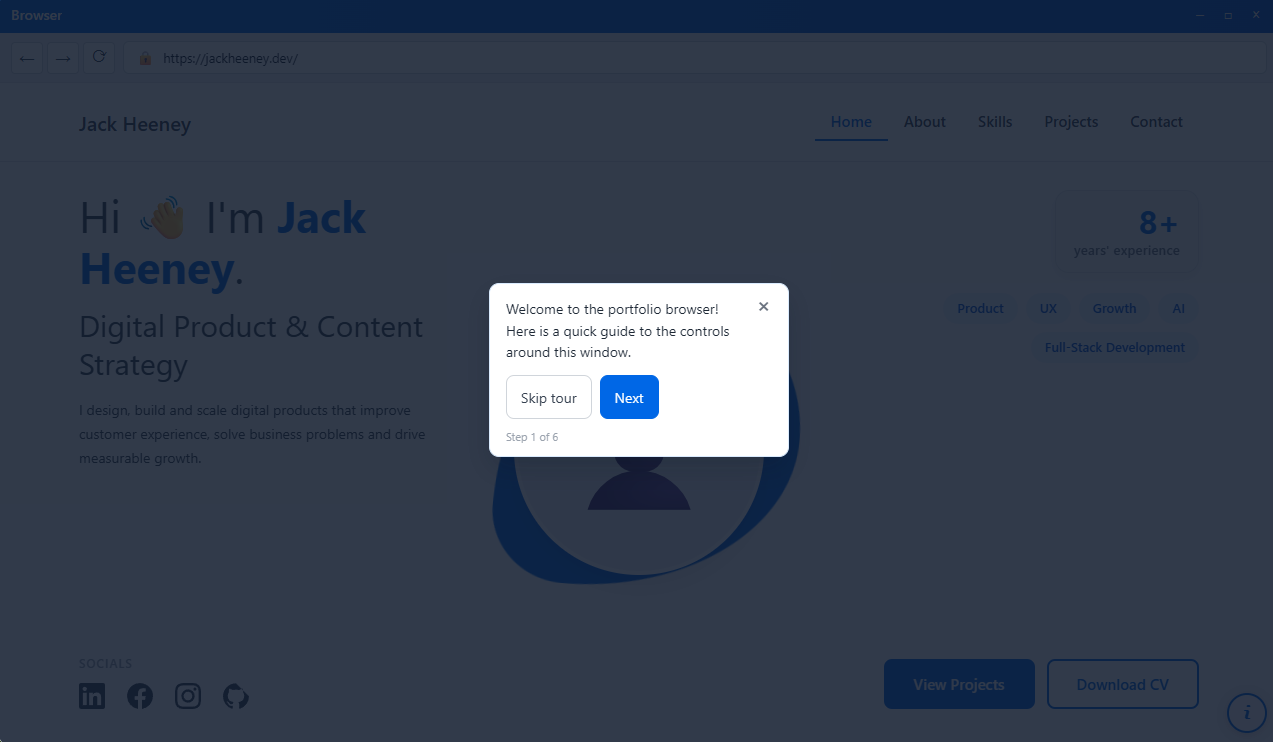Click Next in the tour dialog
This screenshot has height=742, width=1273.
click(x=629, y=397)
